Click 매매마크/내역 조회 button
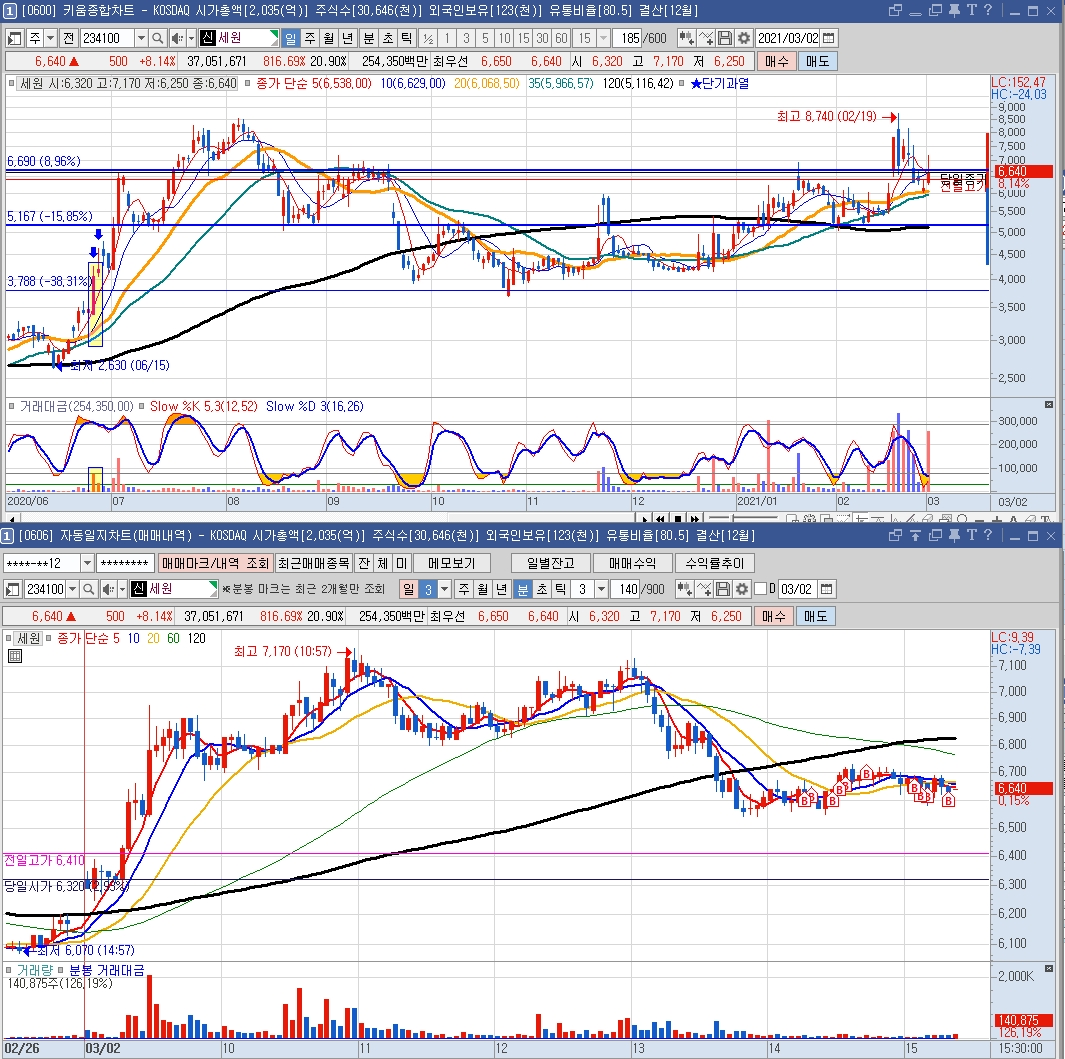1065x1059 pixels. (x=215, y=563)
